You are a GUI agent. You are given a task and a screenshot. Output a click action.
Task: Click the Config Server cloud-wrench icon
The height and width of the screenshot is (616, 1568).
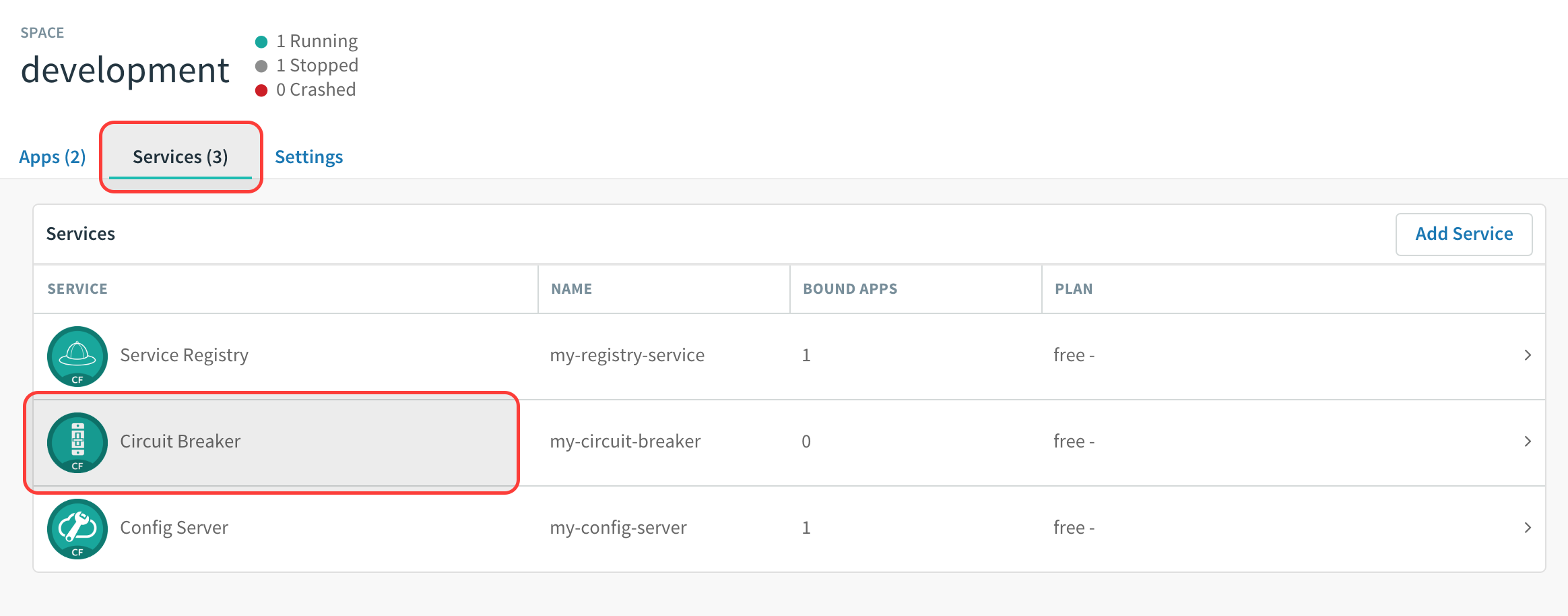[77, 528]
